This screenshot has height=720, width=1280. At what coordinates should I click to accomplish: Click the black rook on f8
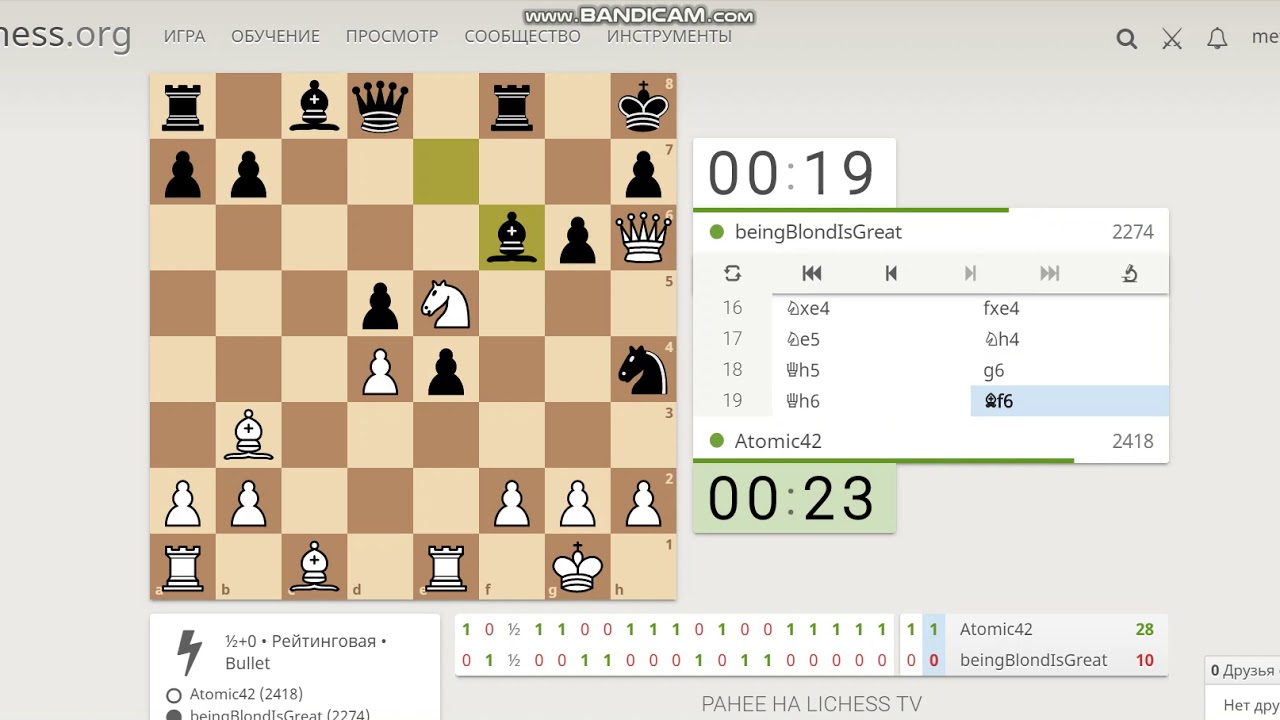[x=512, y=106]
